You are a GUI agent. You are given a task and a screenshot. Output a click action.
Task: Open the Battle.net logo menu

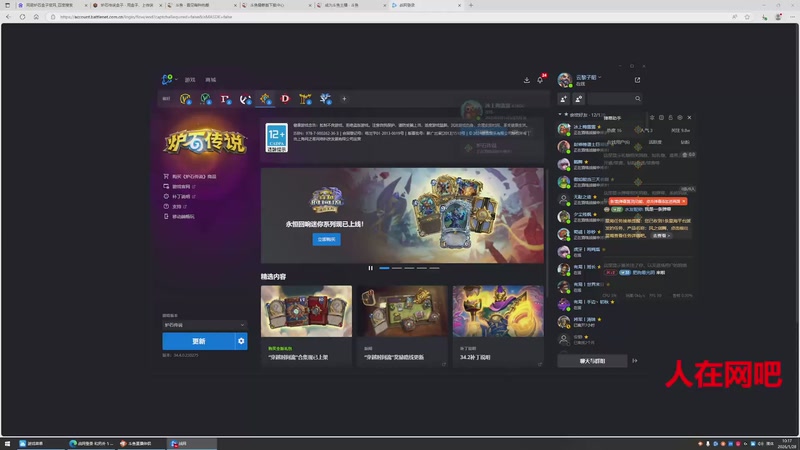tap(168, 80)
